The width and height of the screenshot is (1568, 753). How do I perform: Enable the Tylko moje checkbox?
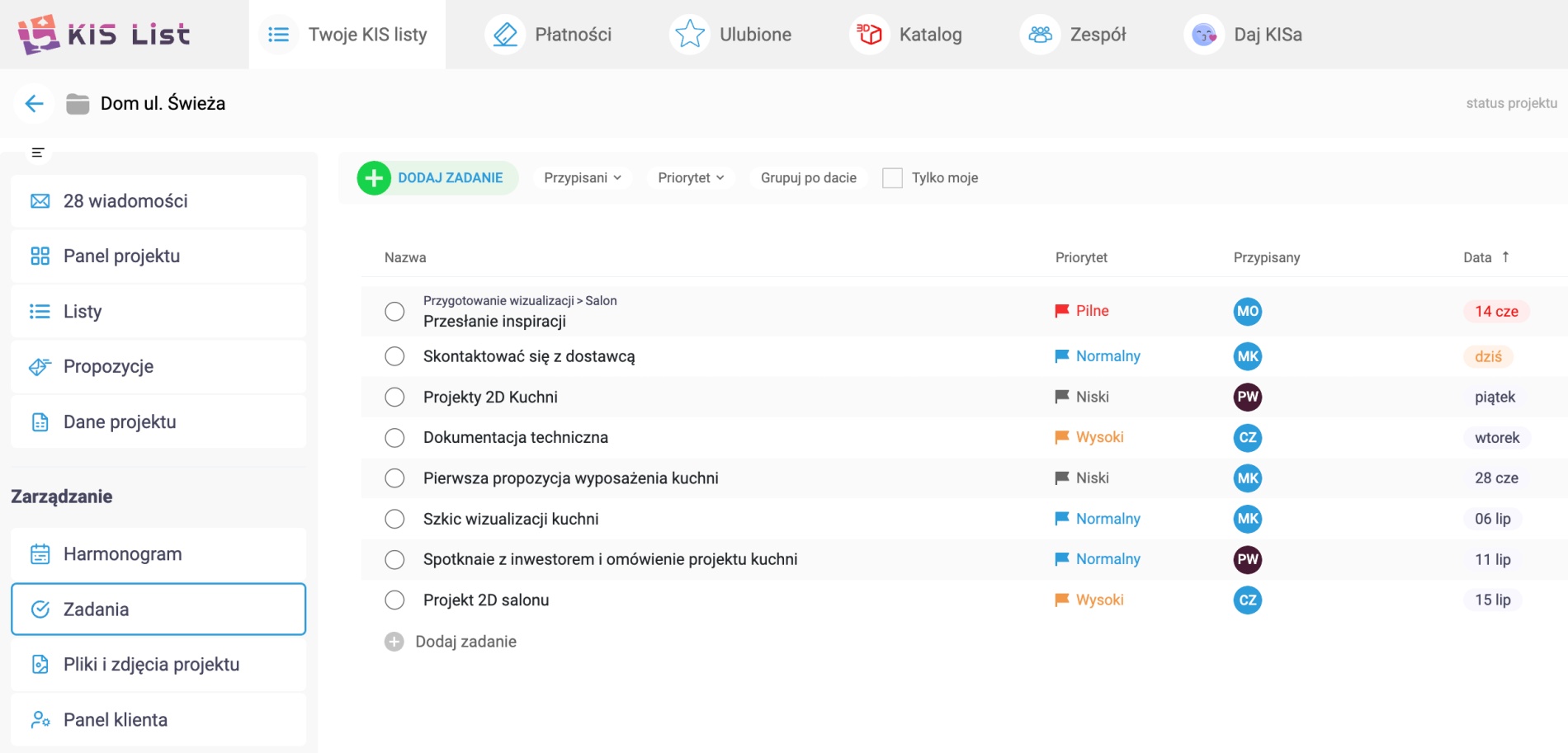tap(892, 178)
